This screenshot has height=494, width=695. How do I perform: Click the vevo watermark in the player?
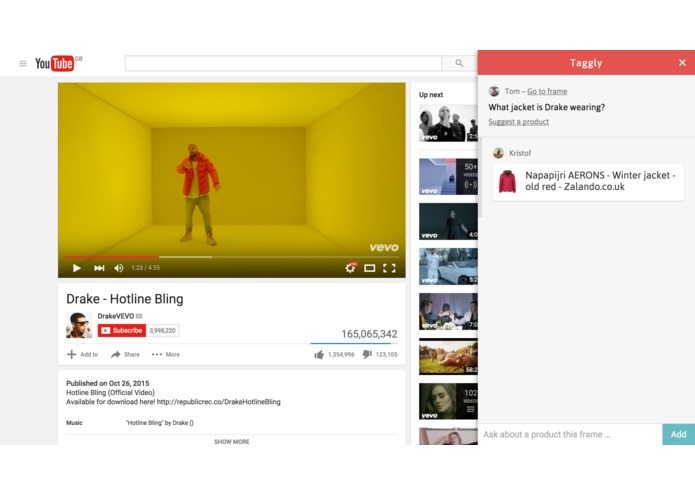click(x=384, y=247)
